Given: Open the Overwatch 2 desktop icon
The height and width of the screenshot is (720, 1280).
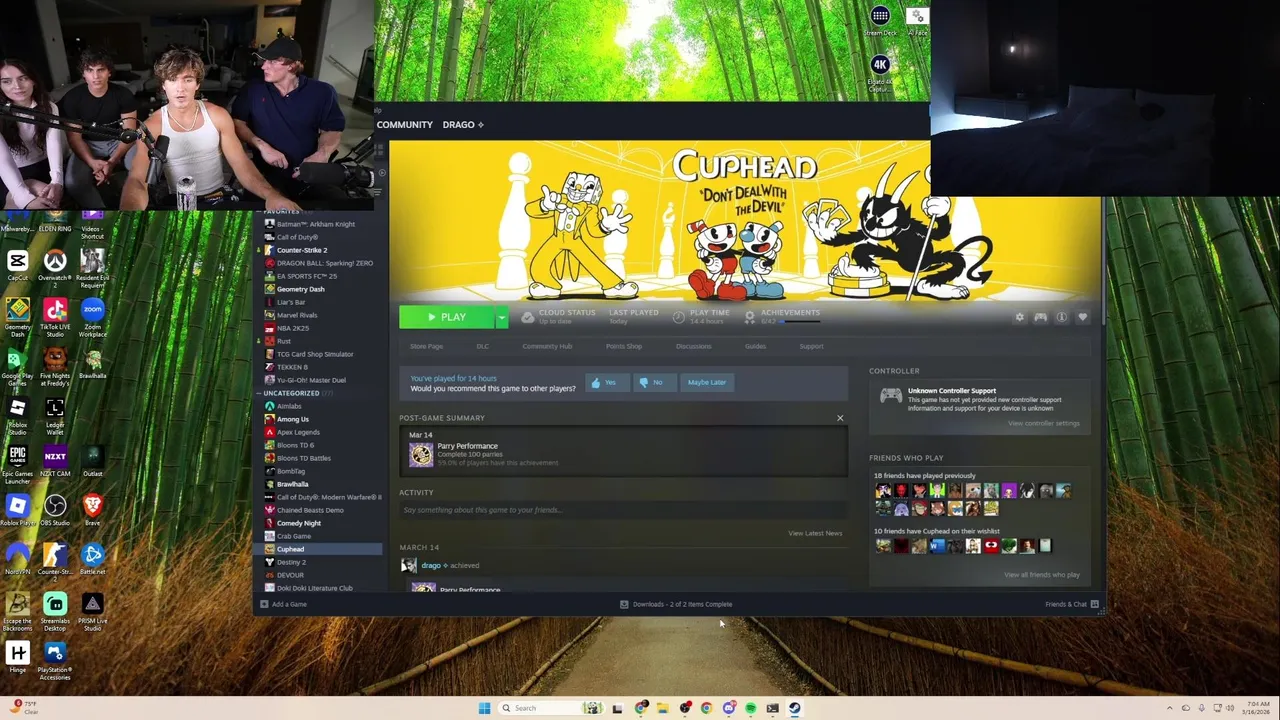Looking at the screenshot, I should pyautogui.click(x=55, y=268).
